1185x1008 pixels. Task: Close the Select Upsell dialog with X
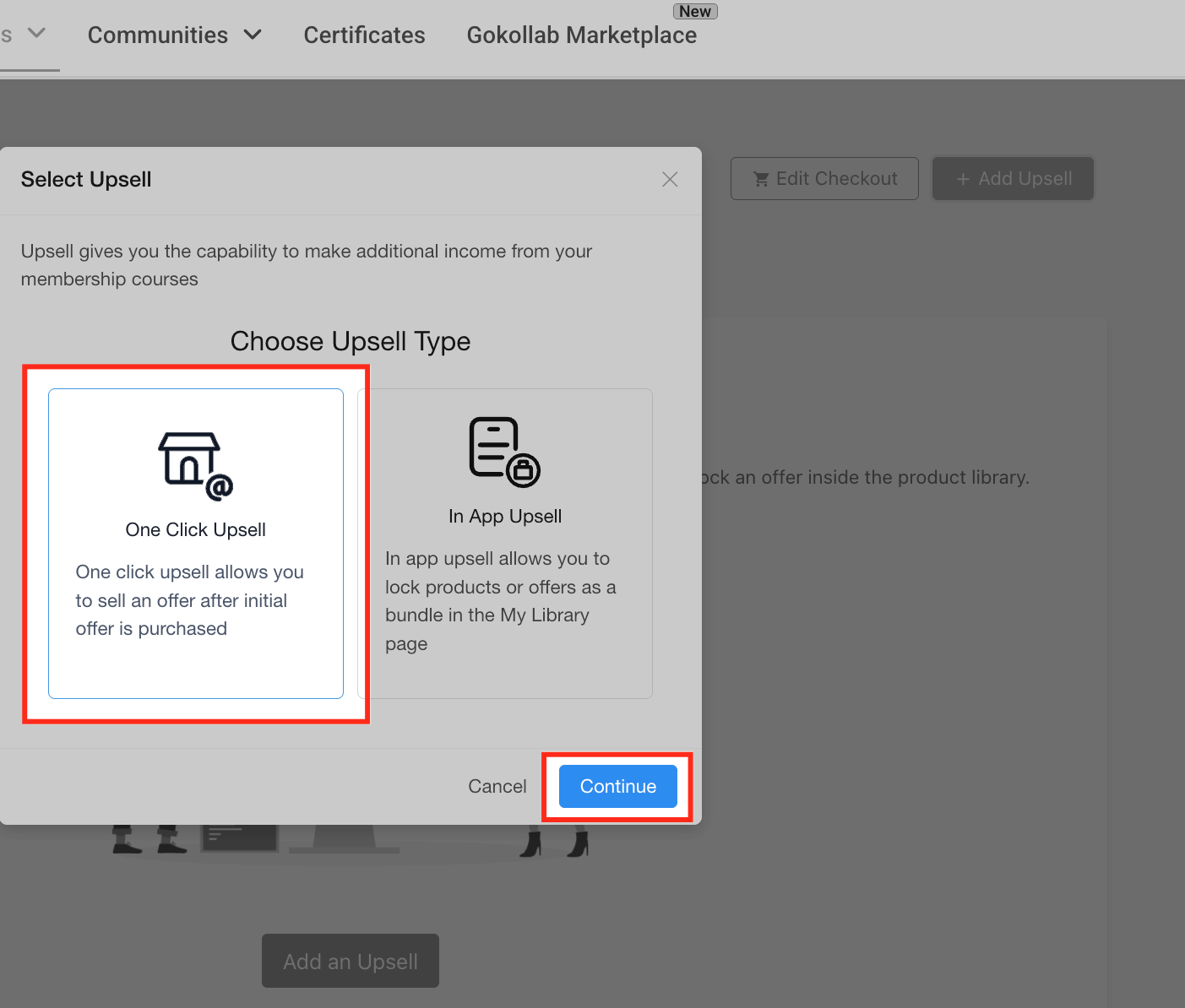click(670, 179)
